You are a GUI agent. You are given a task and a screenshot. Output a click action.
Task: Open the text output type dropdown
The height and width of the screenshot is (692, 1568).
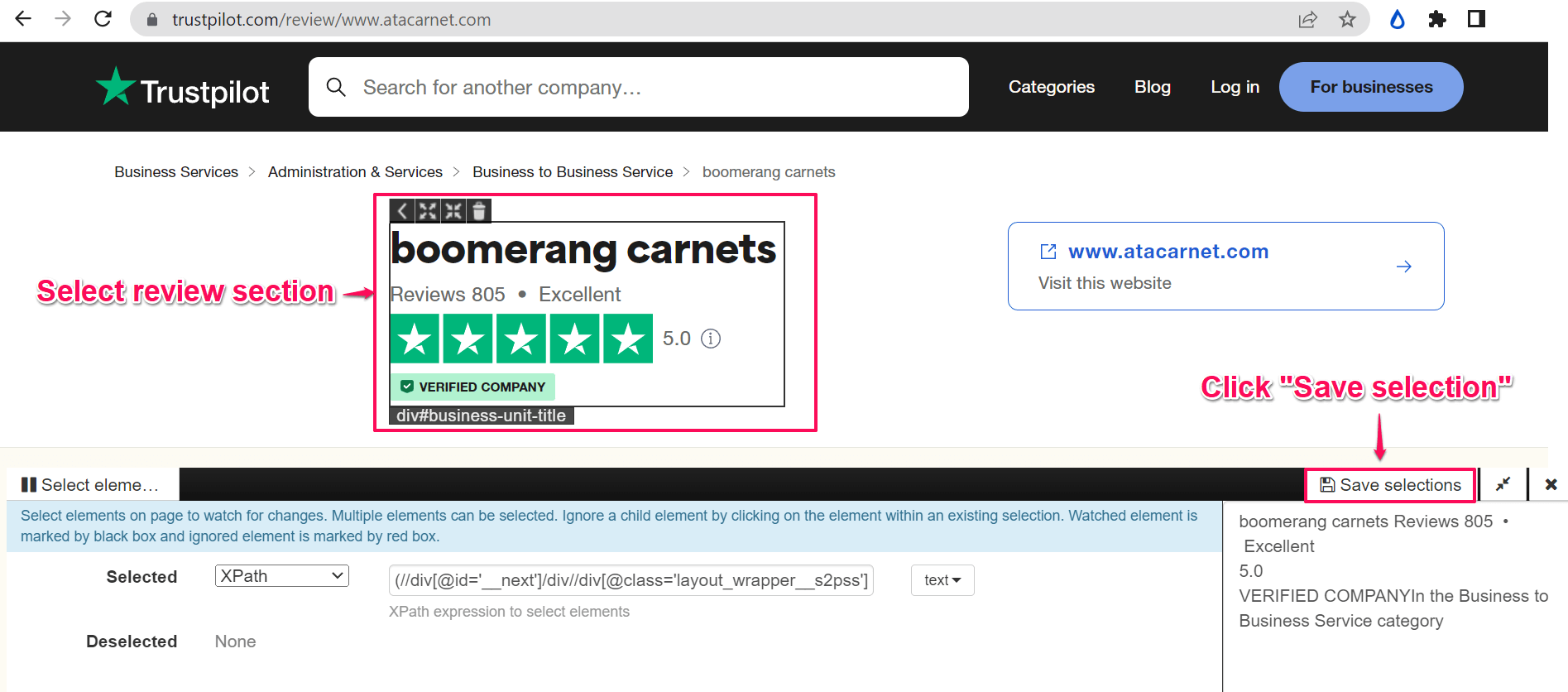click(x=942, y=580)
